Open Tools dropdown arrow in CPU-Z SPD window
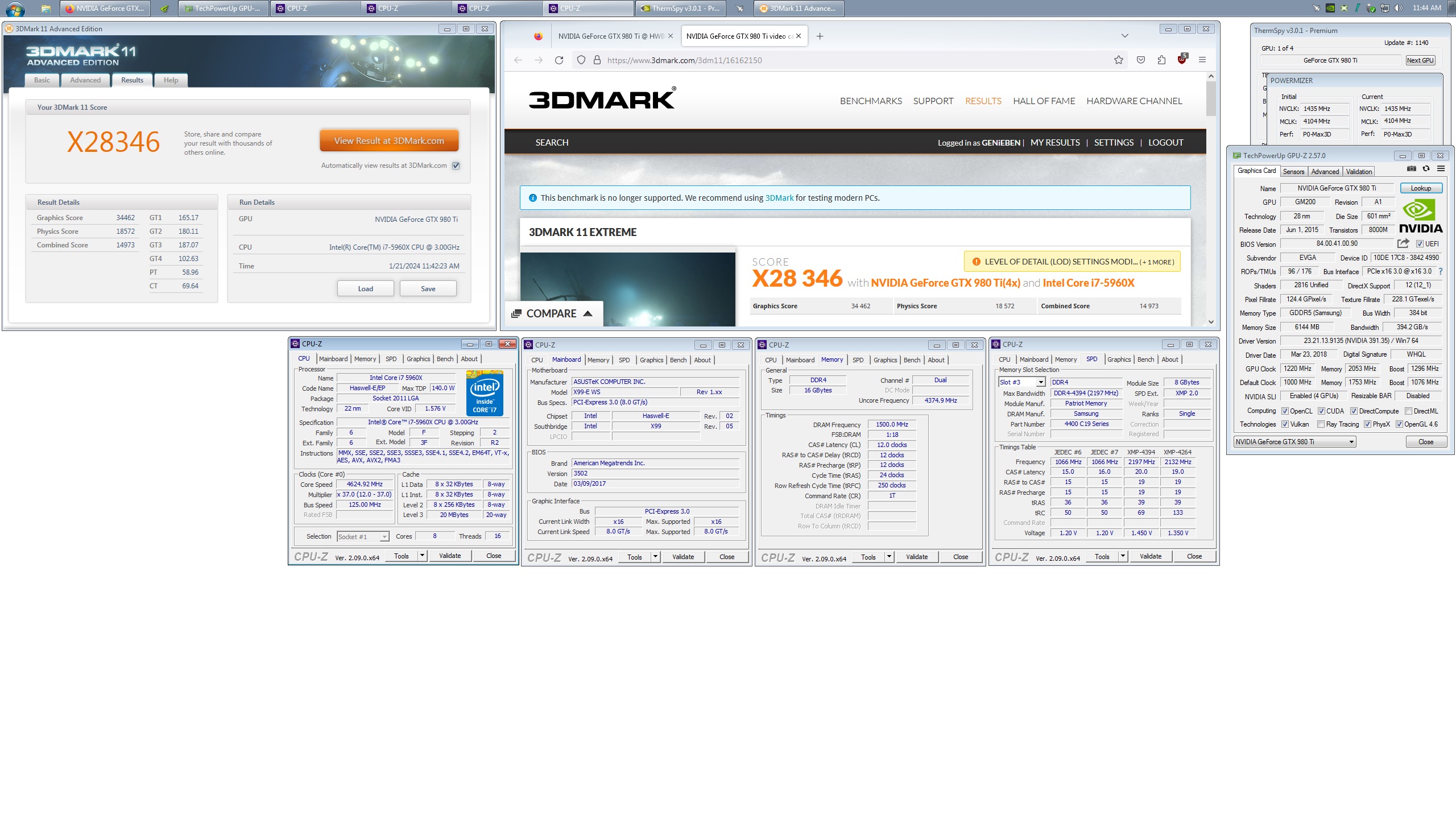Screen dimensions: 1456x819 click(1123, 556)
